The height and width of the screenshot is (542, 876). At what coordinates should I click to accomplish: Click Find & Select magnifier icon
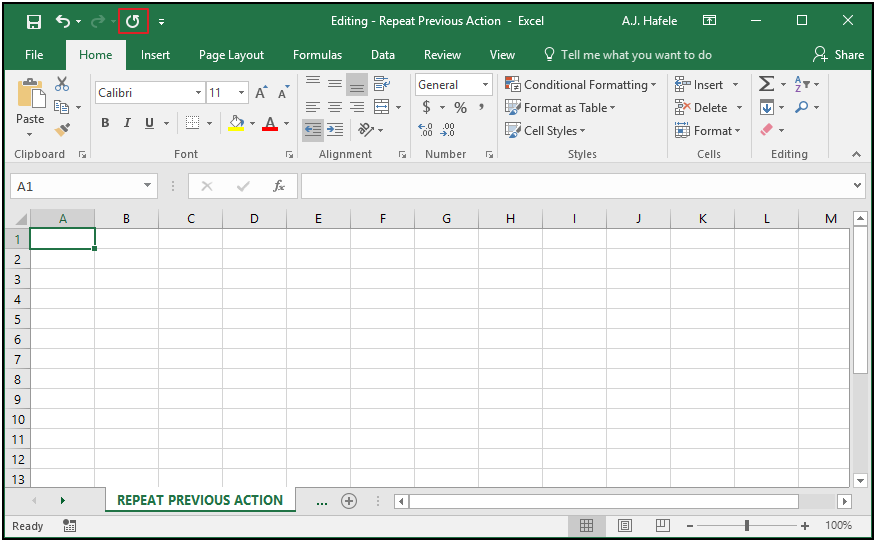[802, 107]
